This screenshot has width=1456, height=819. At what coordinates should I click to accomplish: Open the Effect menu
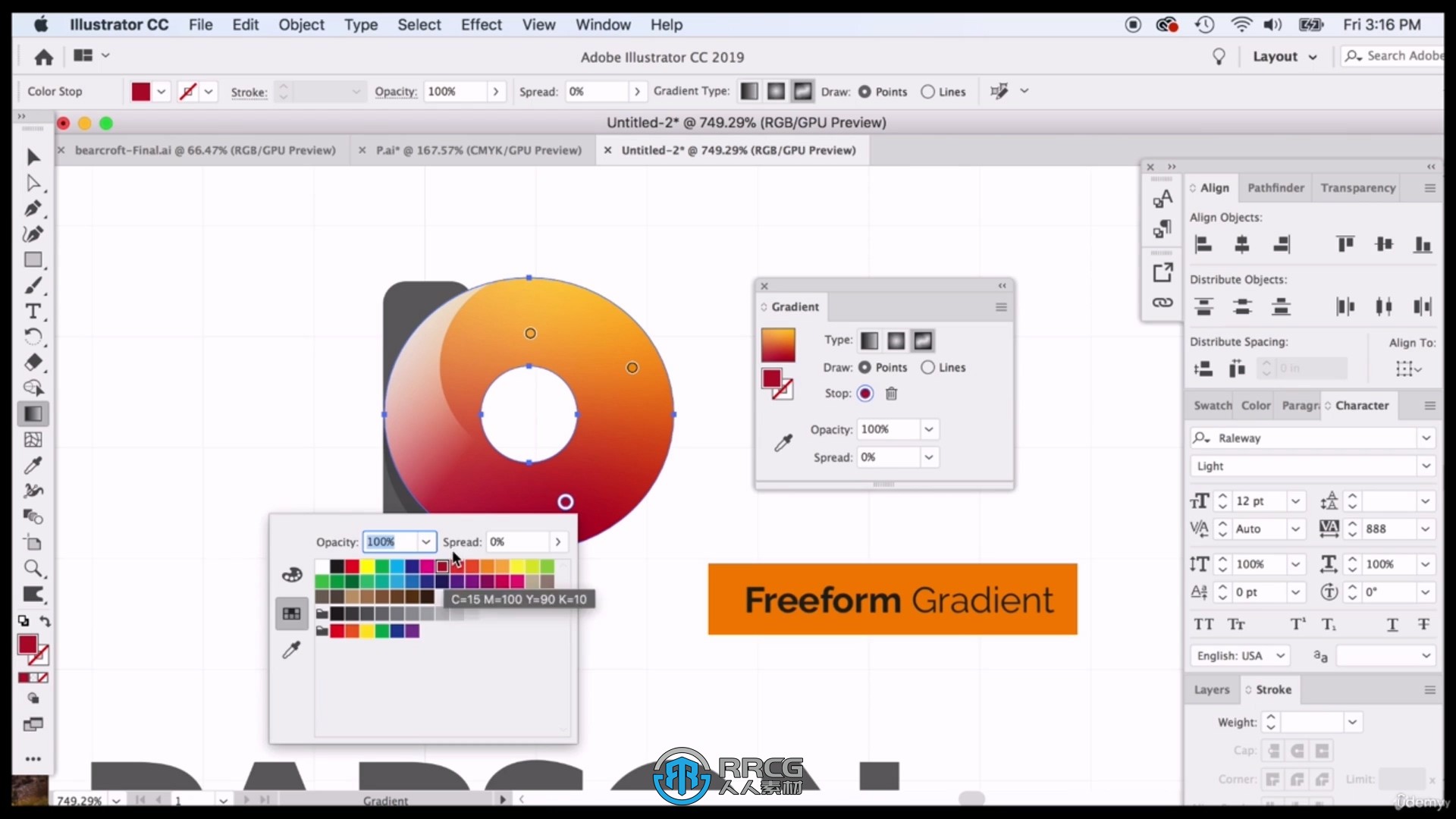[x=482, y=24]
